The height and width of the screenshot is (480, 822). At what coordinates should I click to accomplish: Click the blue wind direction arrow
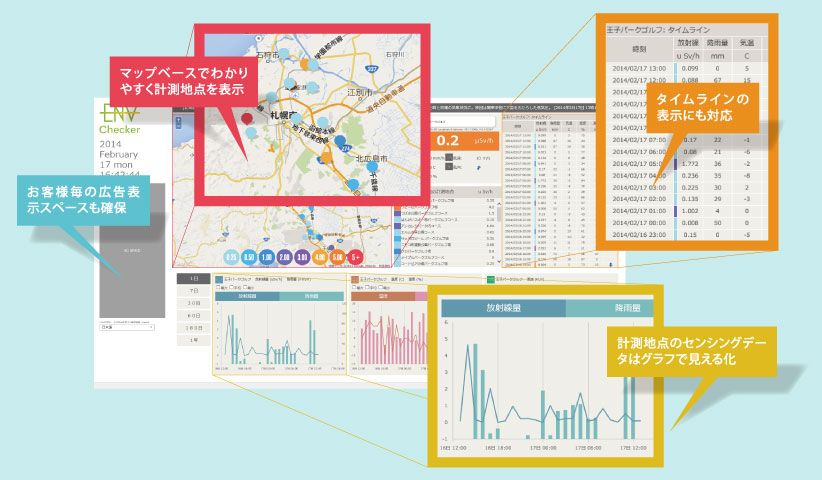coord(479,168)
